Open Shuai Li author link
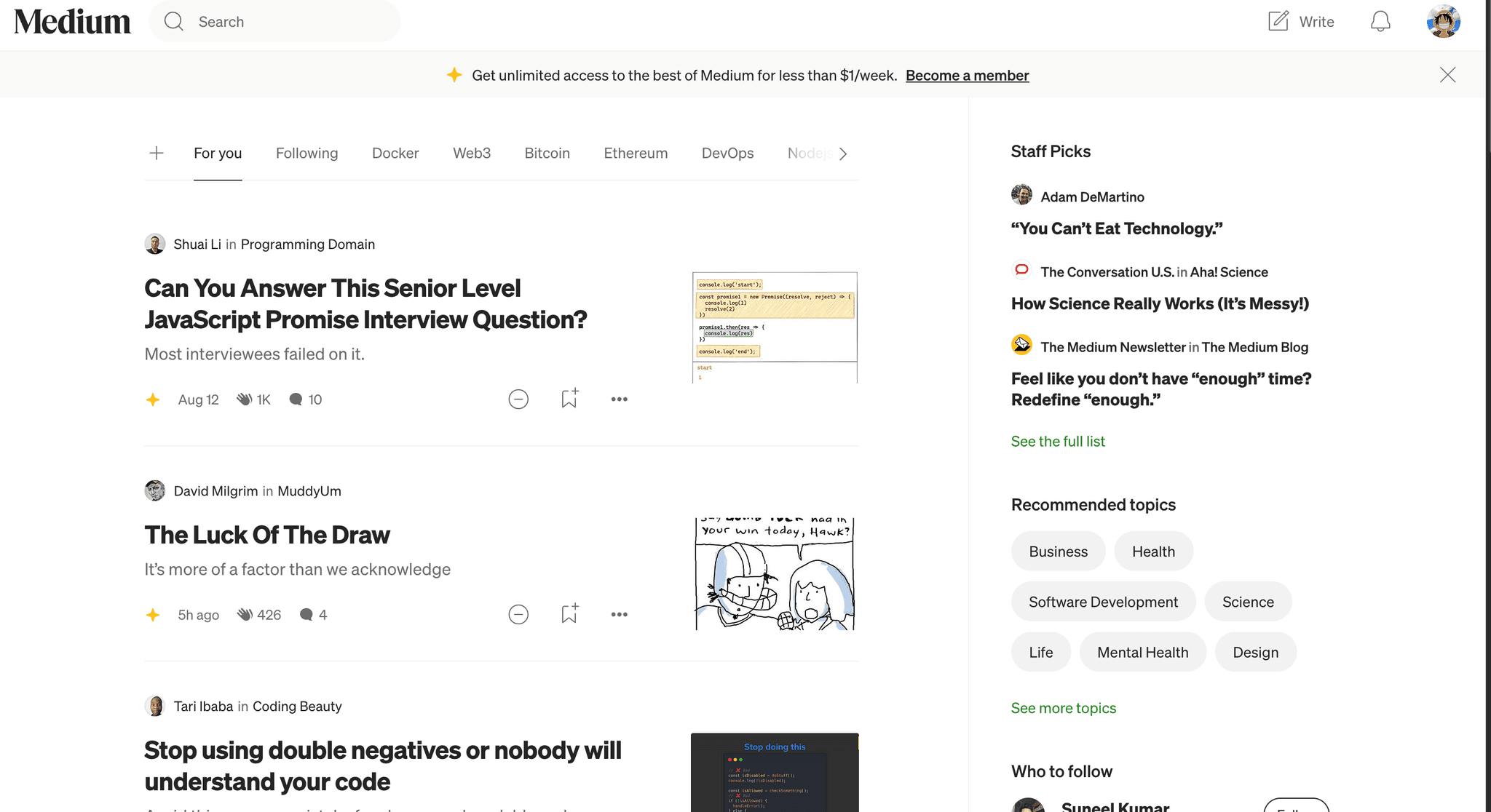The image size is (1491, 812). click(x=197, y=244)
